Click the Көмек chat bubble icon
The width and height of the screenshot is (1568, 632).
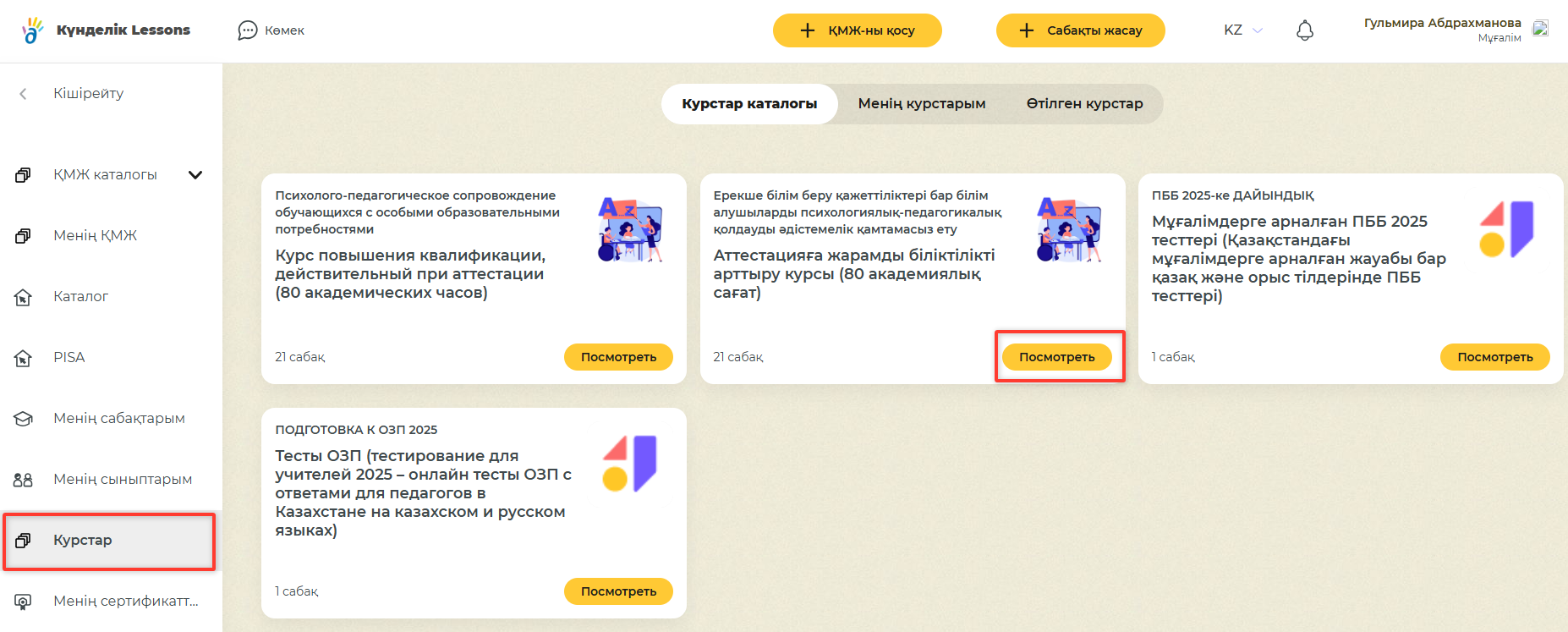tap(247, 30)
